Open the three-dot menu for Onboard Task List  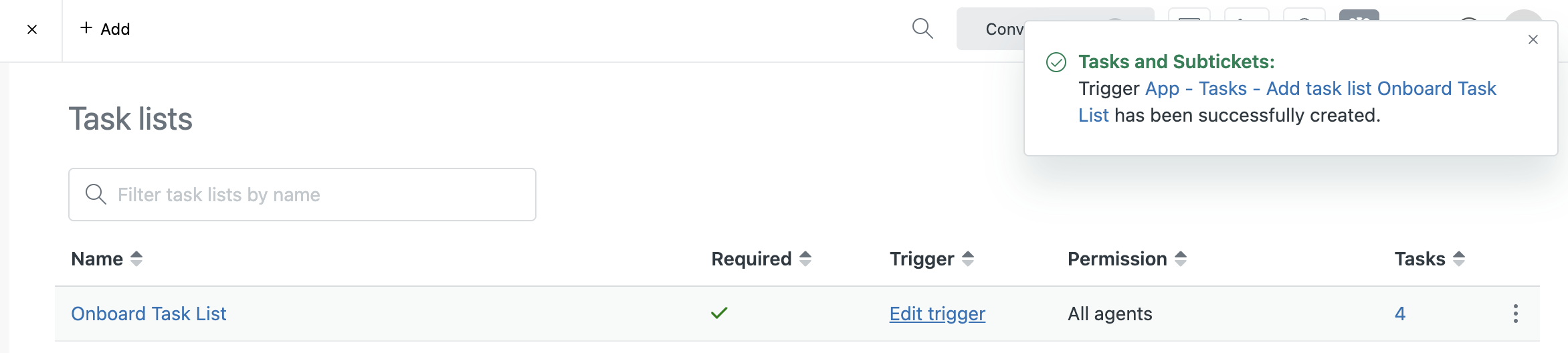pos(1515,314)
